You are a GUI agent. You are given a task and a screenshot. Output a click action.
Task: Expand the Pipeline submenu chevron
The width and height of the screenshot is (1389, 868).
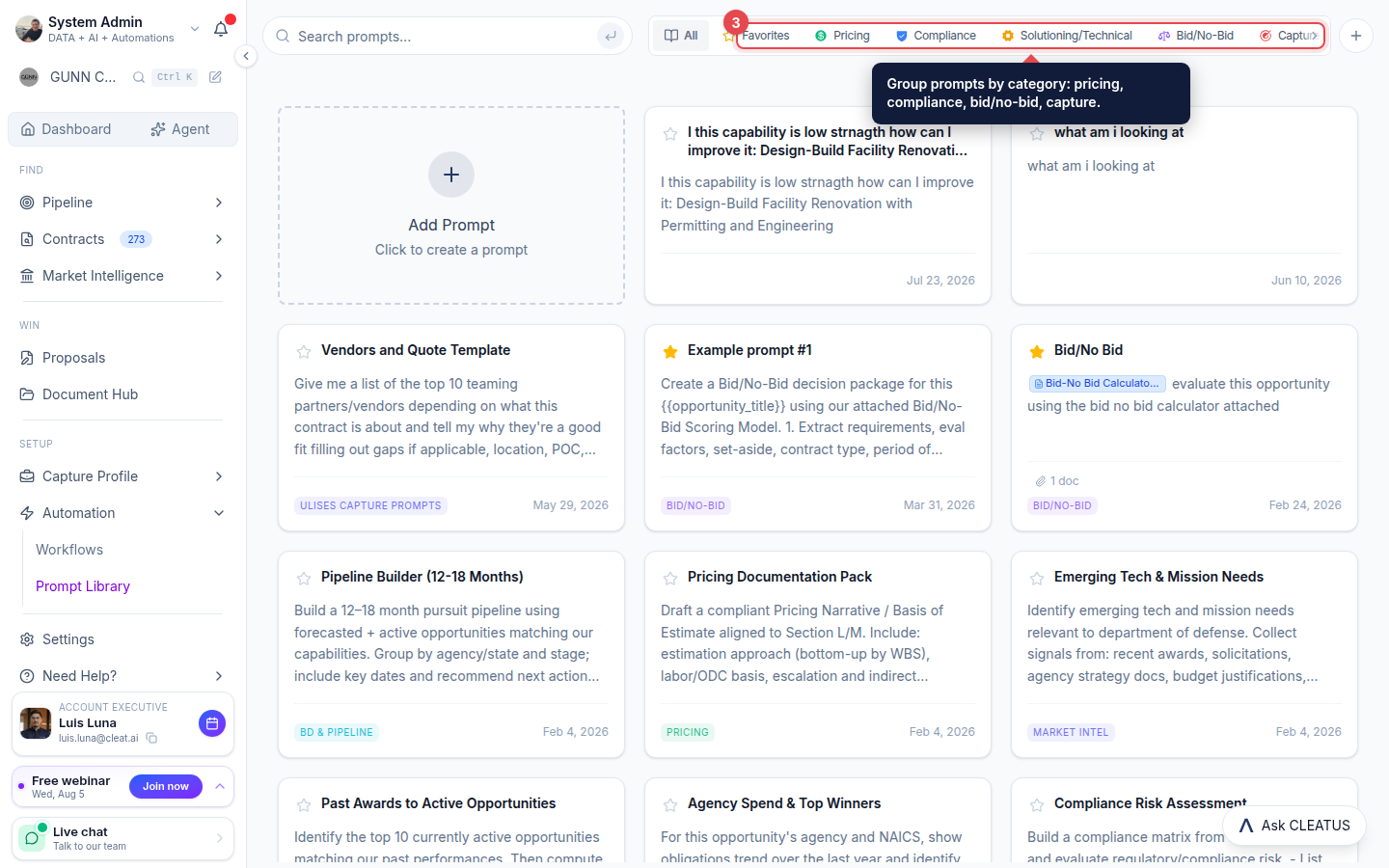click(219, 203)
